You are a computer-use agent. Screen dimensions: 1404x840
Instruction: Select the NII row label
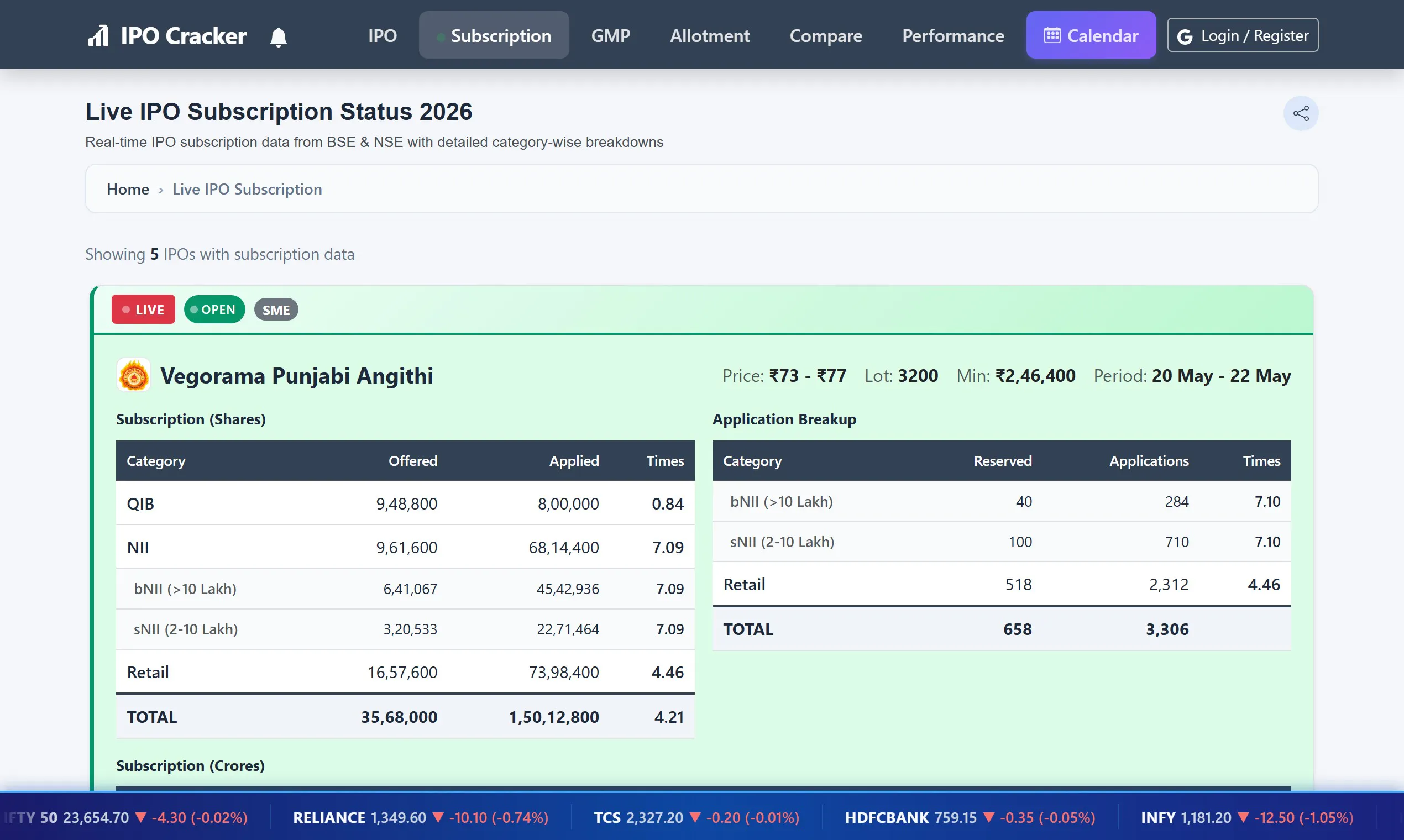pos(138,547)
